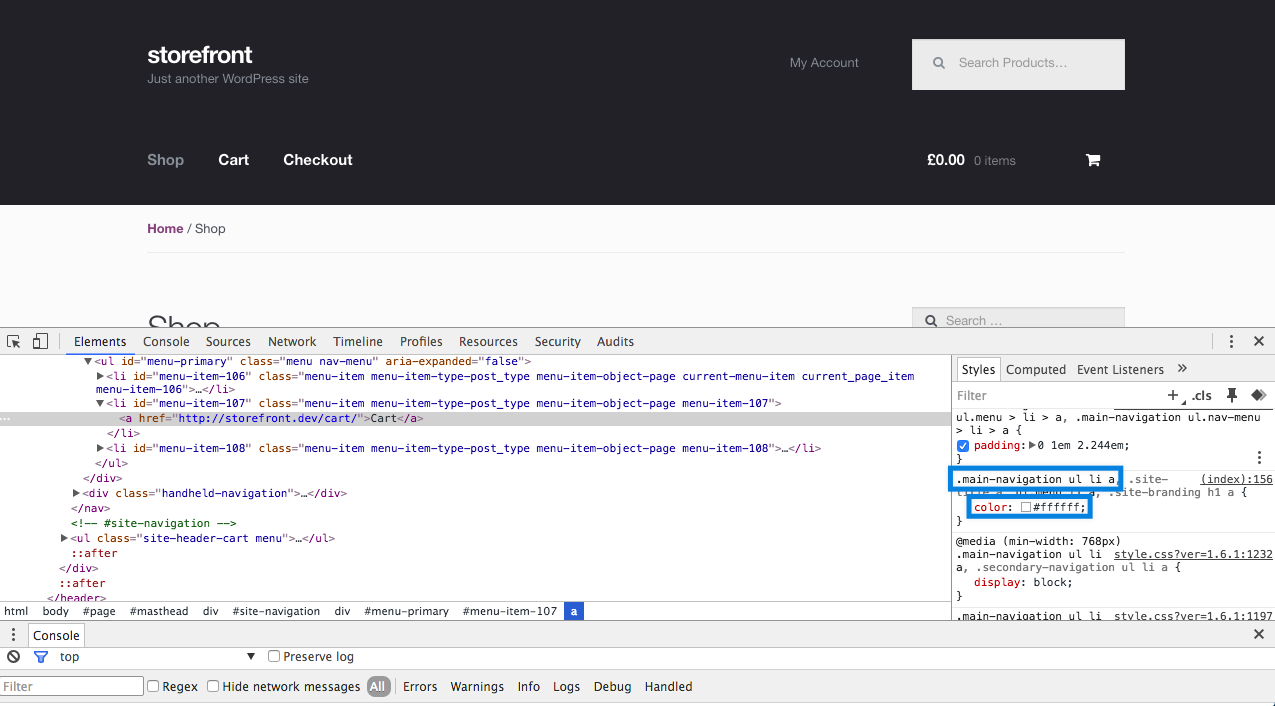Open the Checkout navigation link

click(317, 160)
